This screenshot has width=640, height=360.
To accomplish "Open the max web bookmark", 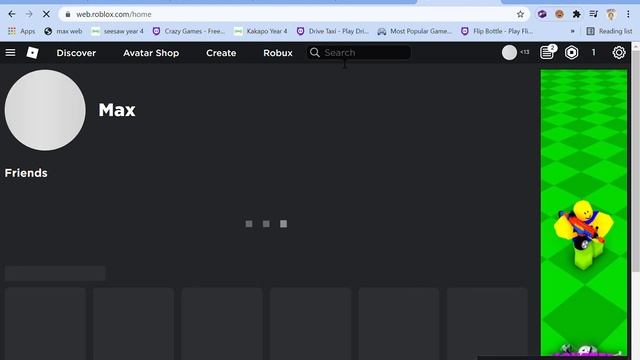I will point(63,31).
